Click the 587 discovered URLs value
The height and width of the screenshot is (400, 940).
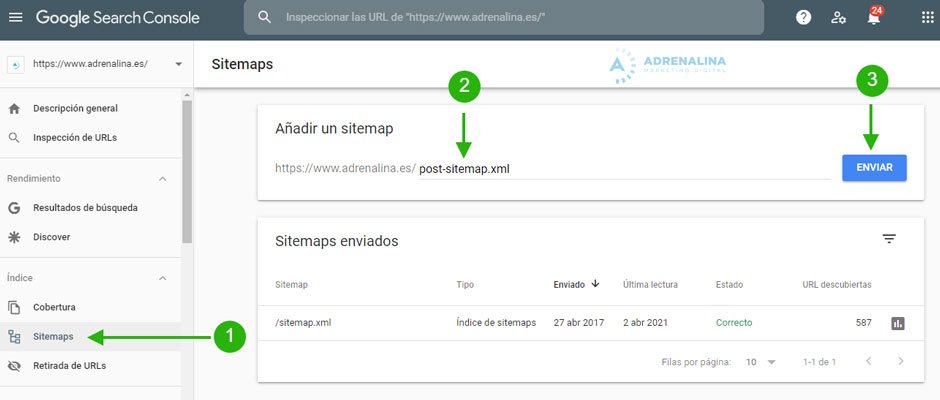(x=863, y=323)
